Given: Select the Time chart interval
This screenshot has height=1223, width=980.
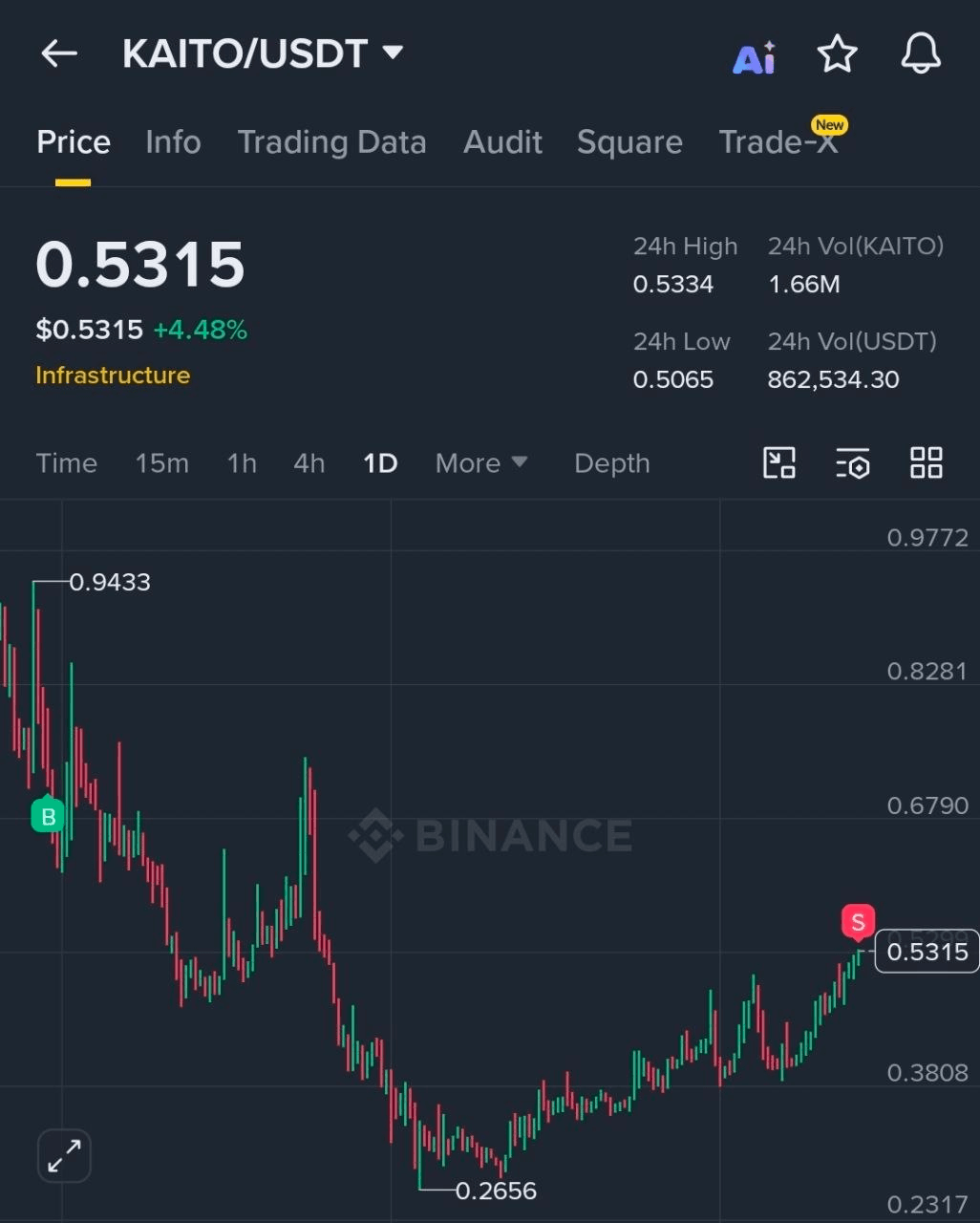Looking at the screenshot, I should click(67, 463).
